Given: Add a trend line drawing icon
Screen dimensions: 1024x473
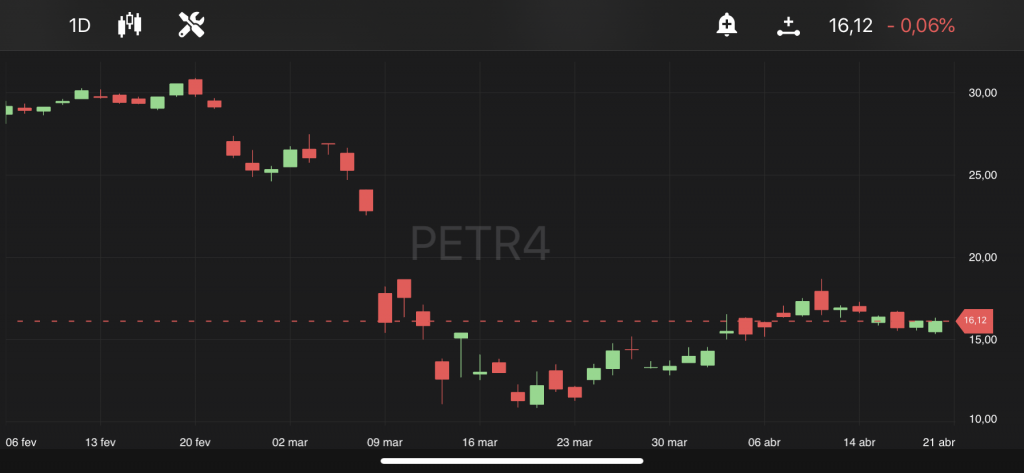Looking at the screenshot, I should pos(788,26).
